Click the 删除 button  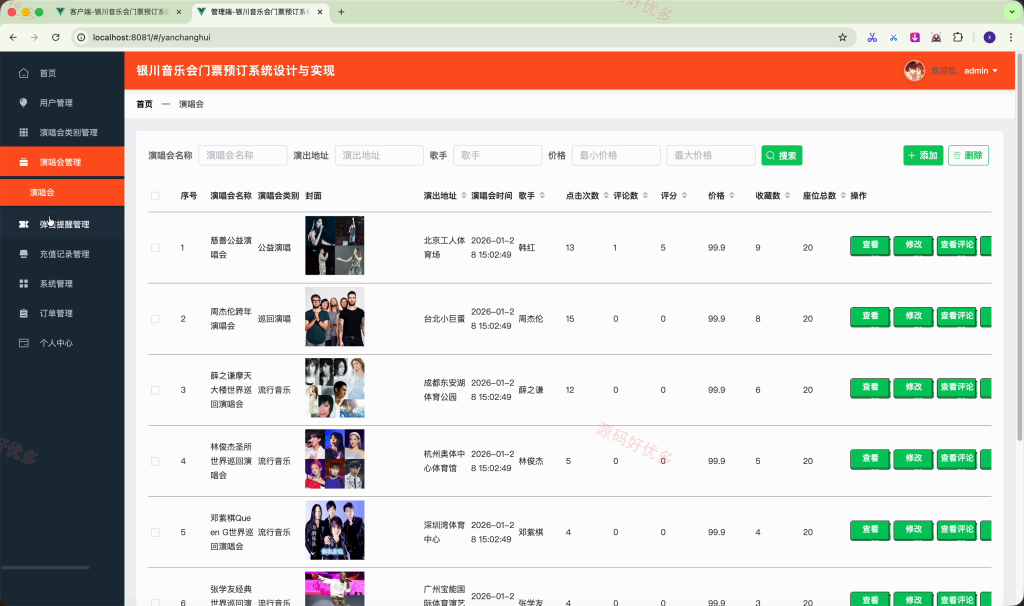tap(968, 155)
